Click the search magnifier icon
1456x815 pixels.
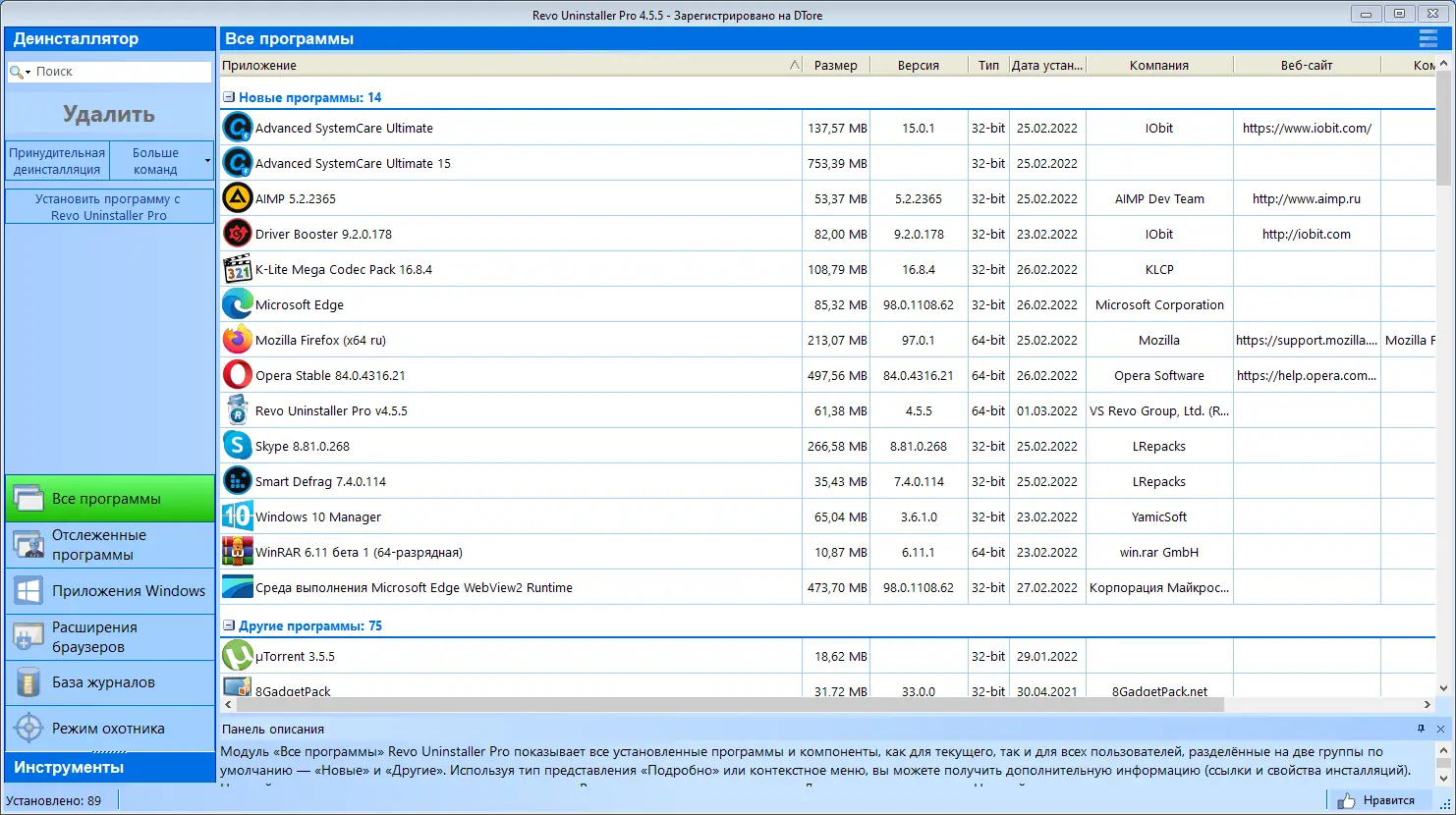16,72
